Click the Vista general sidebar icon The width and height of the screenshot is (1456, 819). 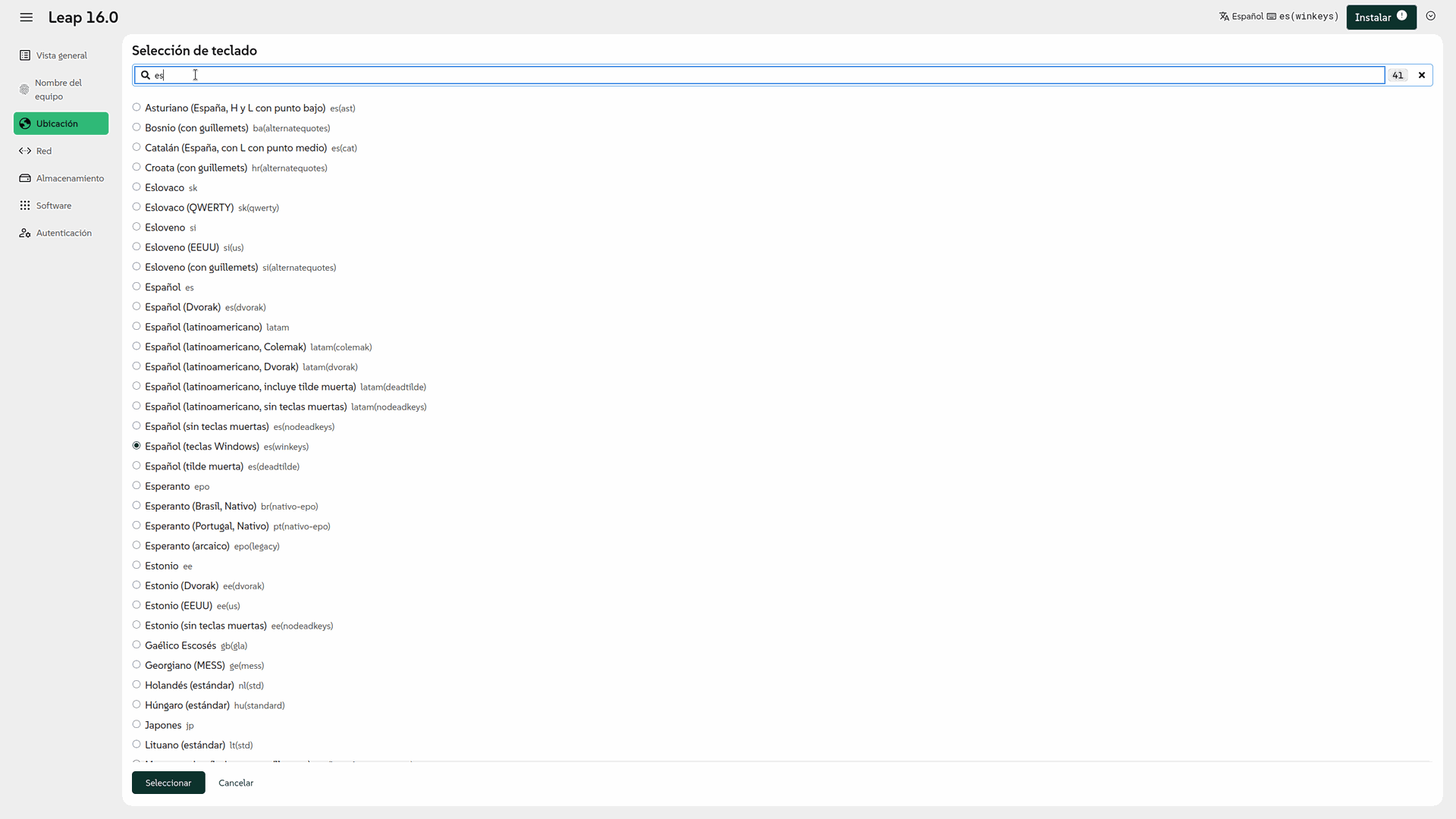25,55
